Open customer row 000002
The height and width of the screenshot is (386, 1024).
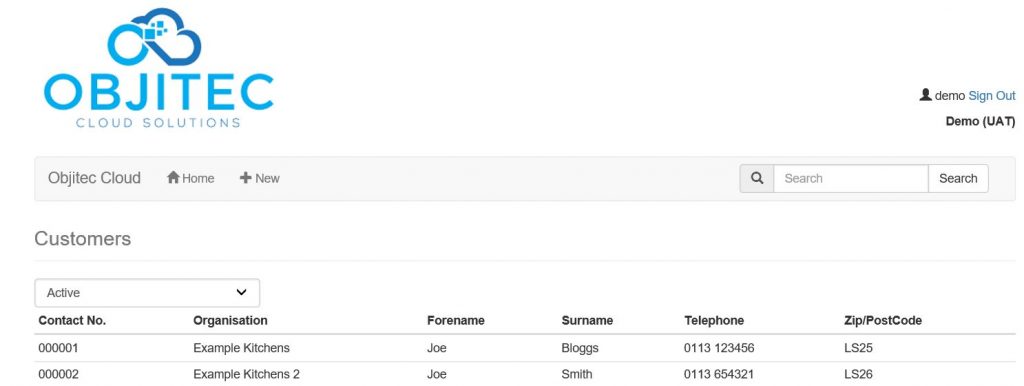pos(525,374)
